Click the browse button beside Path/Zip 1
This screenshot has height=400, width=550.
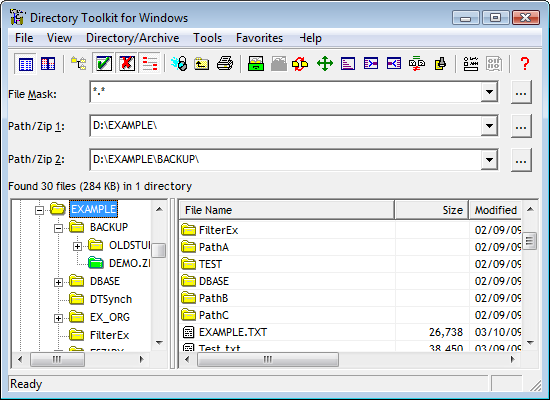coord(521,126)
